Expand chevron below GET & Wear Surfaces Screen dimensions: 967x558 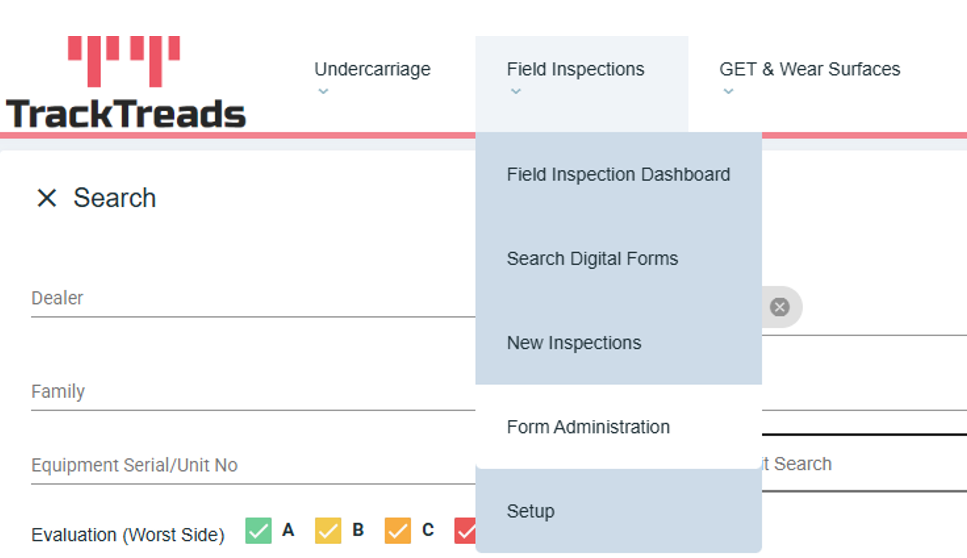click(x=728, y=92)
